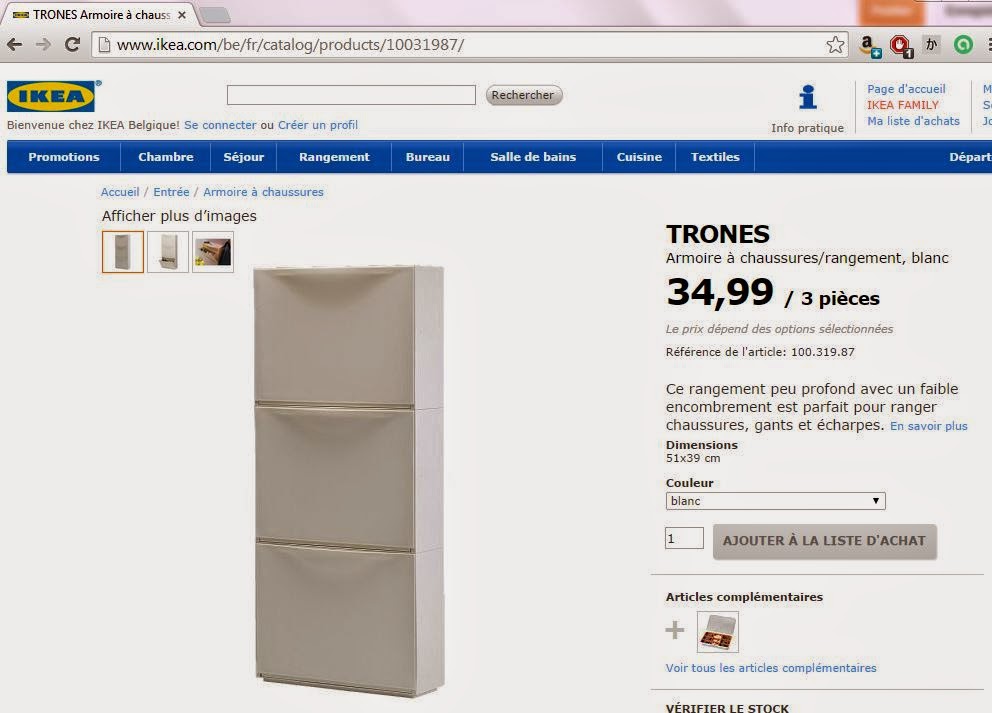Image resolution: width=992 pixels, height=713 pixels.
Task: Focus the IKEA search text field
Action: pos(351,95)
